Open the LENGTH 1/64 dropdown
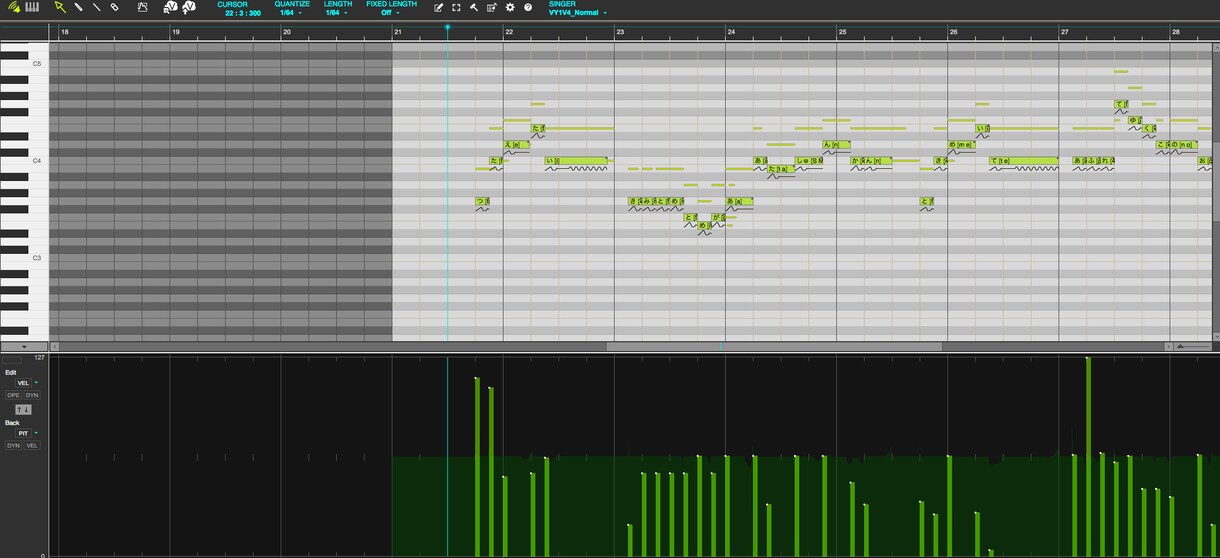The width and height of the screenshot is (1220, 558). click(336, 12)
